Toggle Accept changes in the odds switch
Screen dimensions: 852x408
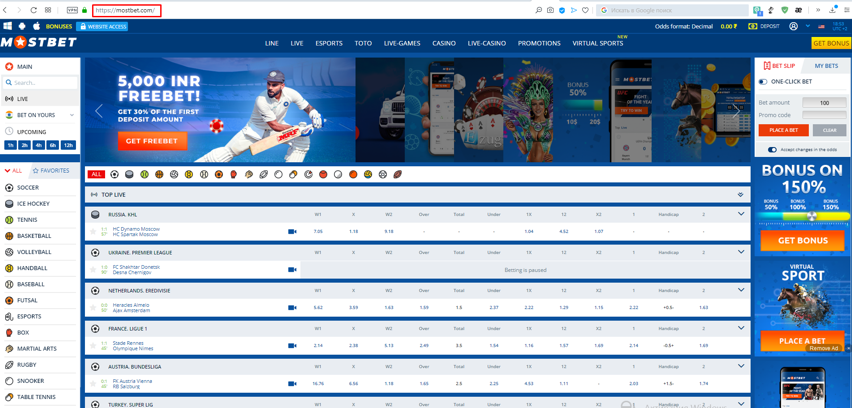click(x=772, y=149)
